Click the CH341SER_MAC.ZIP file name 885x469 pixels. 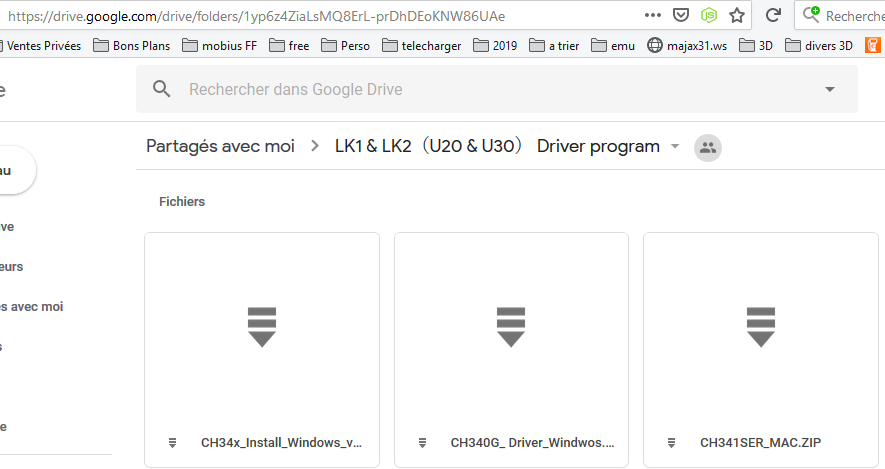tap(760, 443)
